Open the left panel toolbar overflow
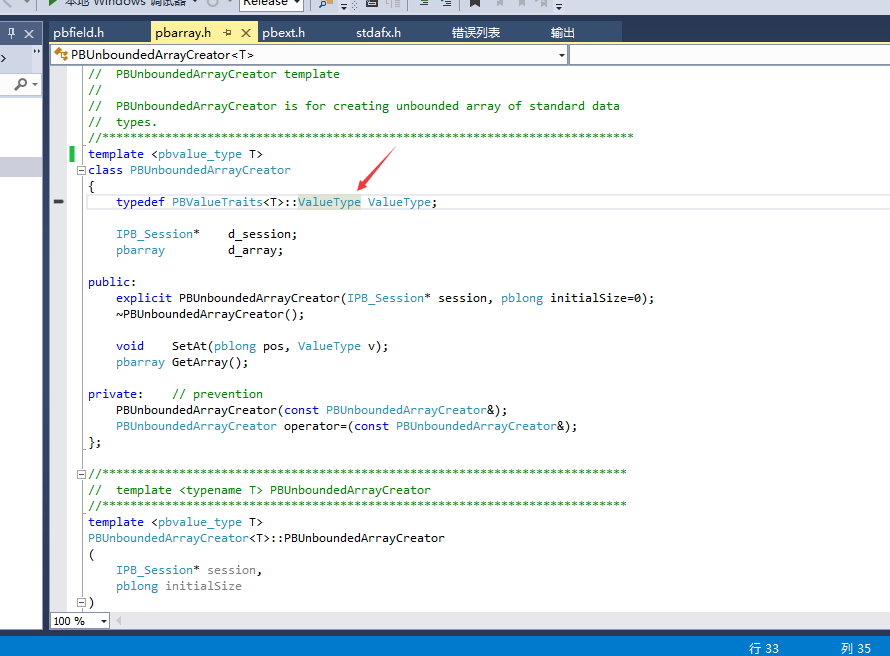 pos(36,52)
